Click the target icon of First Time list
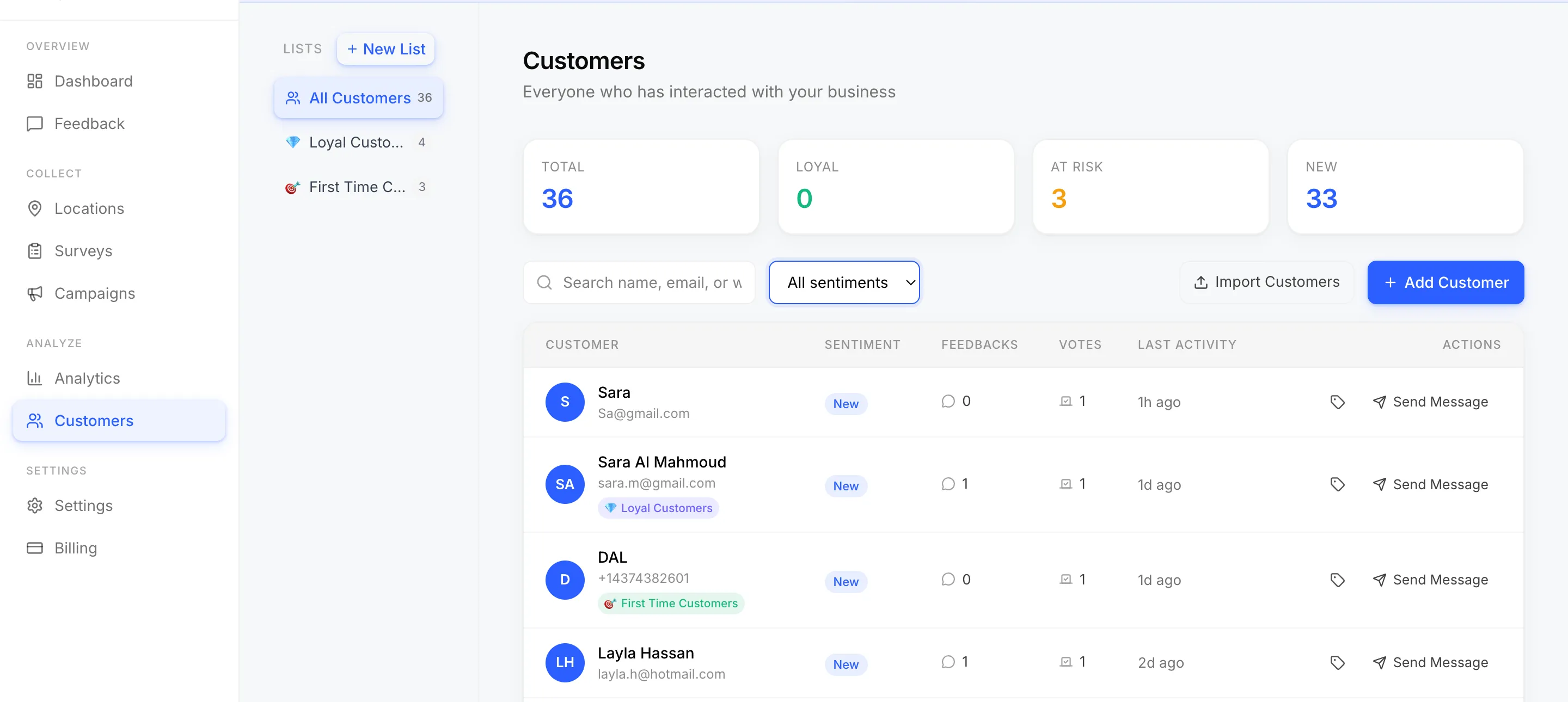Image resolution: width=1568 pixels, height=702 pixels. 293,187
